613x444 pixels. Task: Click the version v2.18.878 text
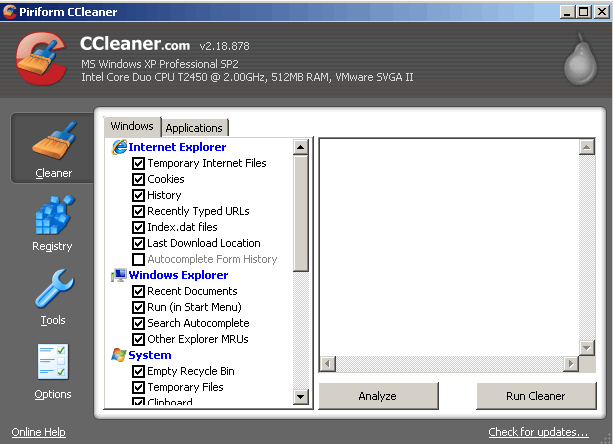[x=224, y=46]
